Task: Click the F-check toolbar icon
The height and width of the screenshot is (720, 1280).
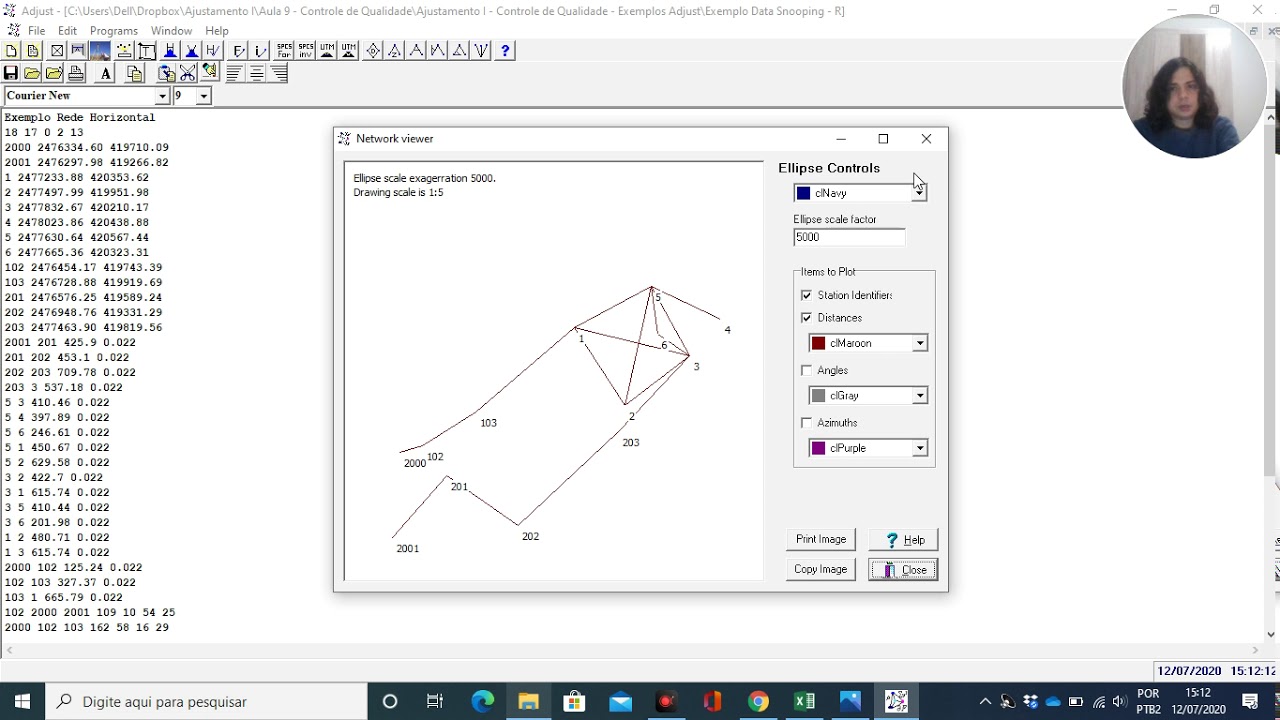Action: [x=238, y=50]
